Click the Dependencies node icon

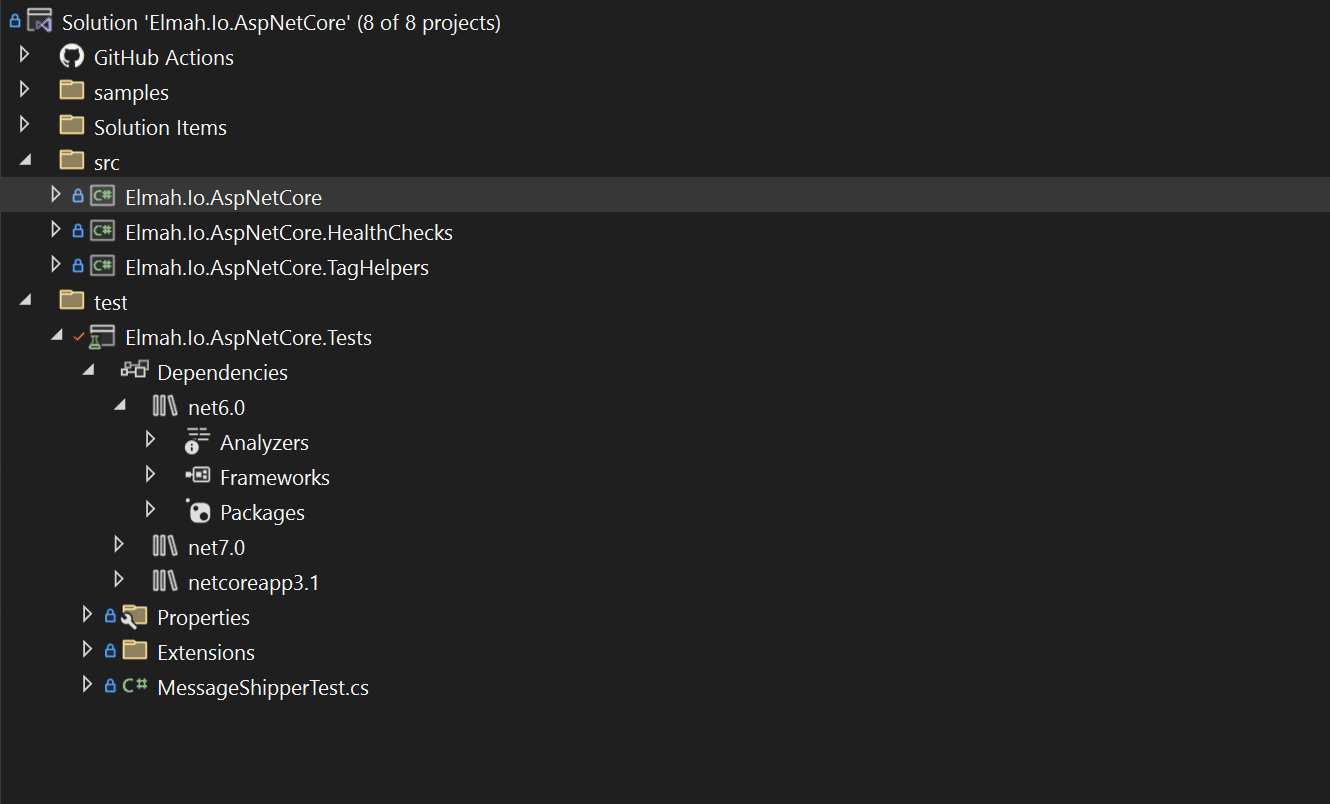(135, 371)
